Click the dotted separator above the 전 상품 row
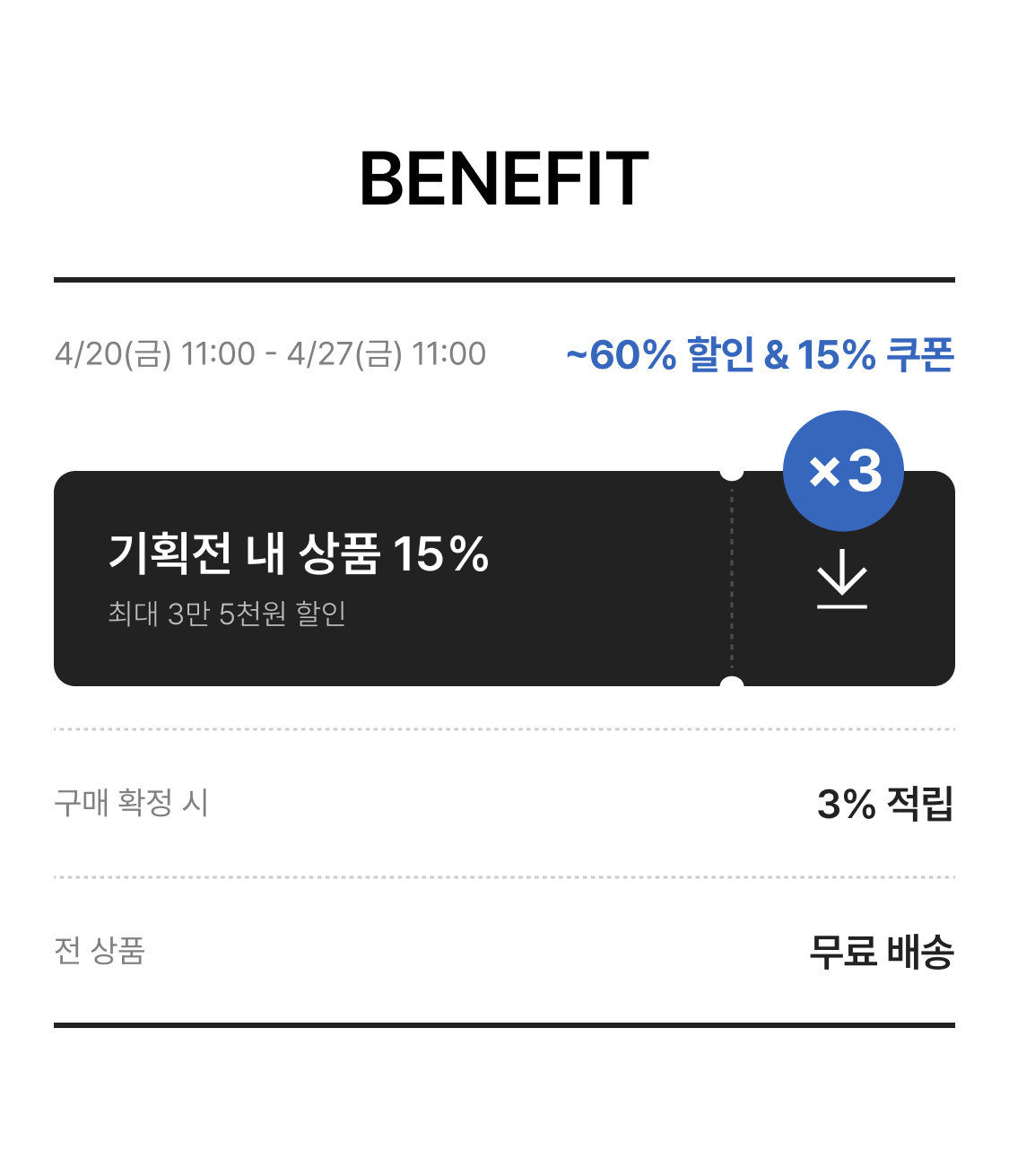 click(x=504, y=877)
